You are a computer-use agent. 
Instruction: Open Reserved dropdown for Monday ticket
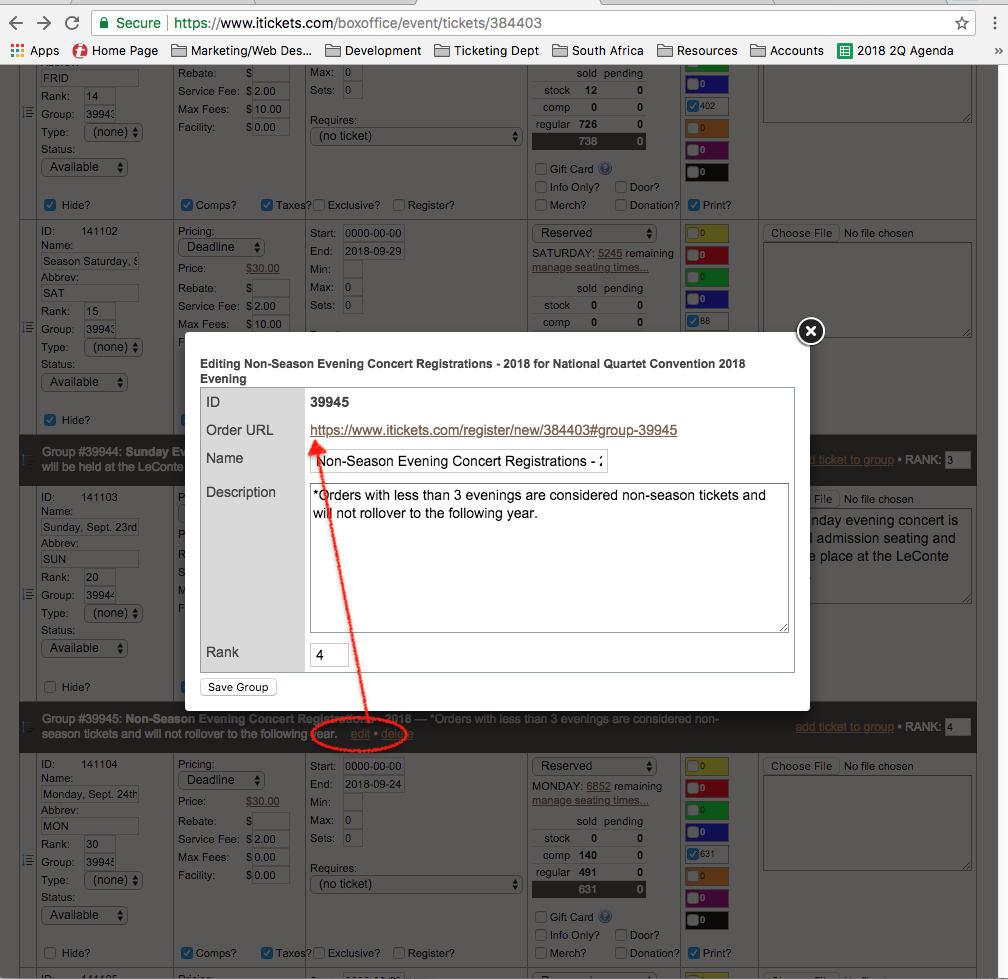click(x=594, y=766)
